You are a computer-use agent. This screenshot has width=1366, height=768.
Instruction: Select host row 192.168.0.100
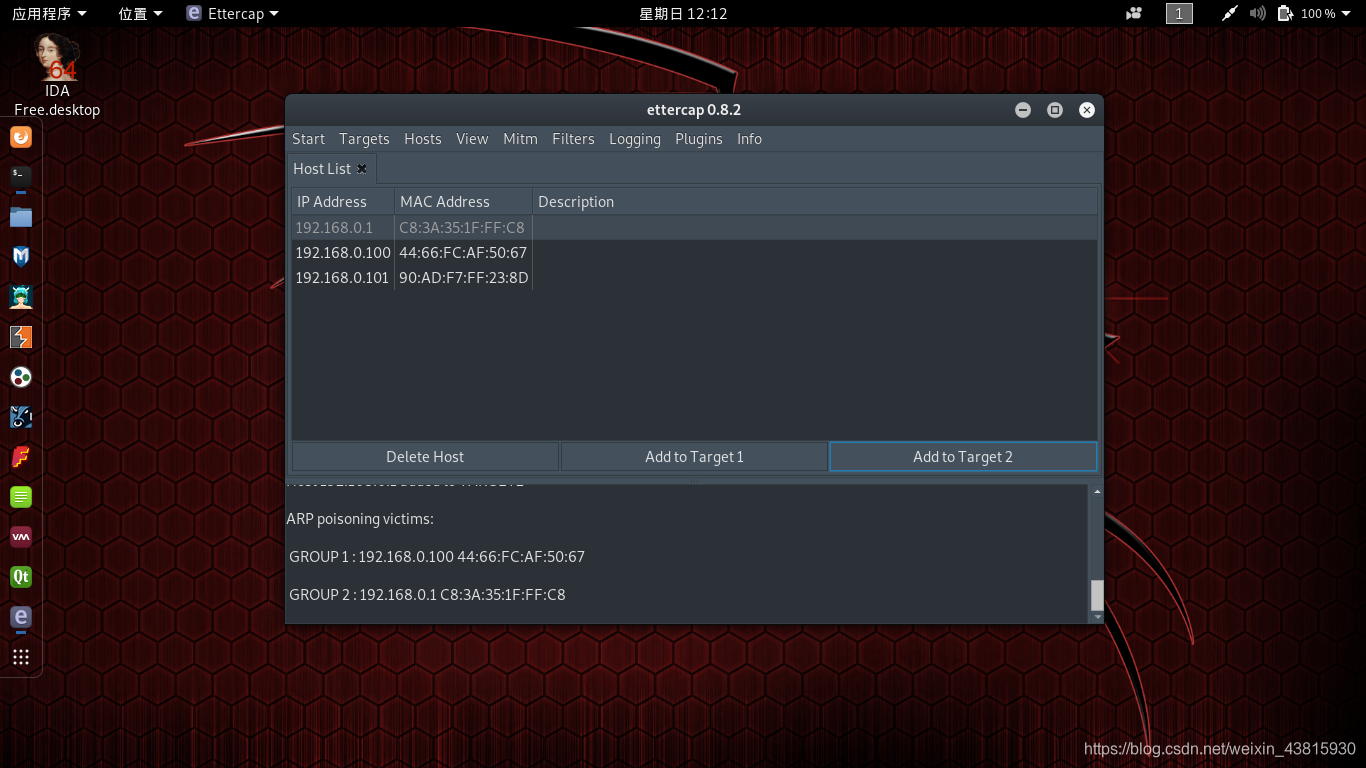(694, 253)
